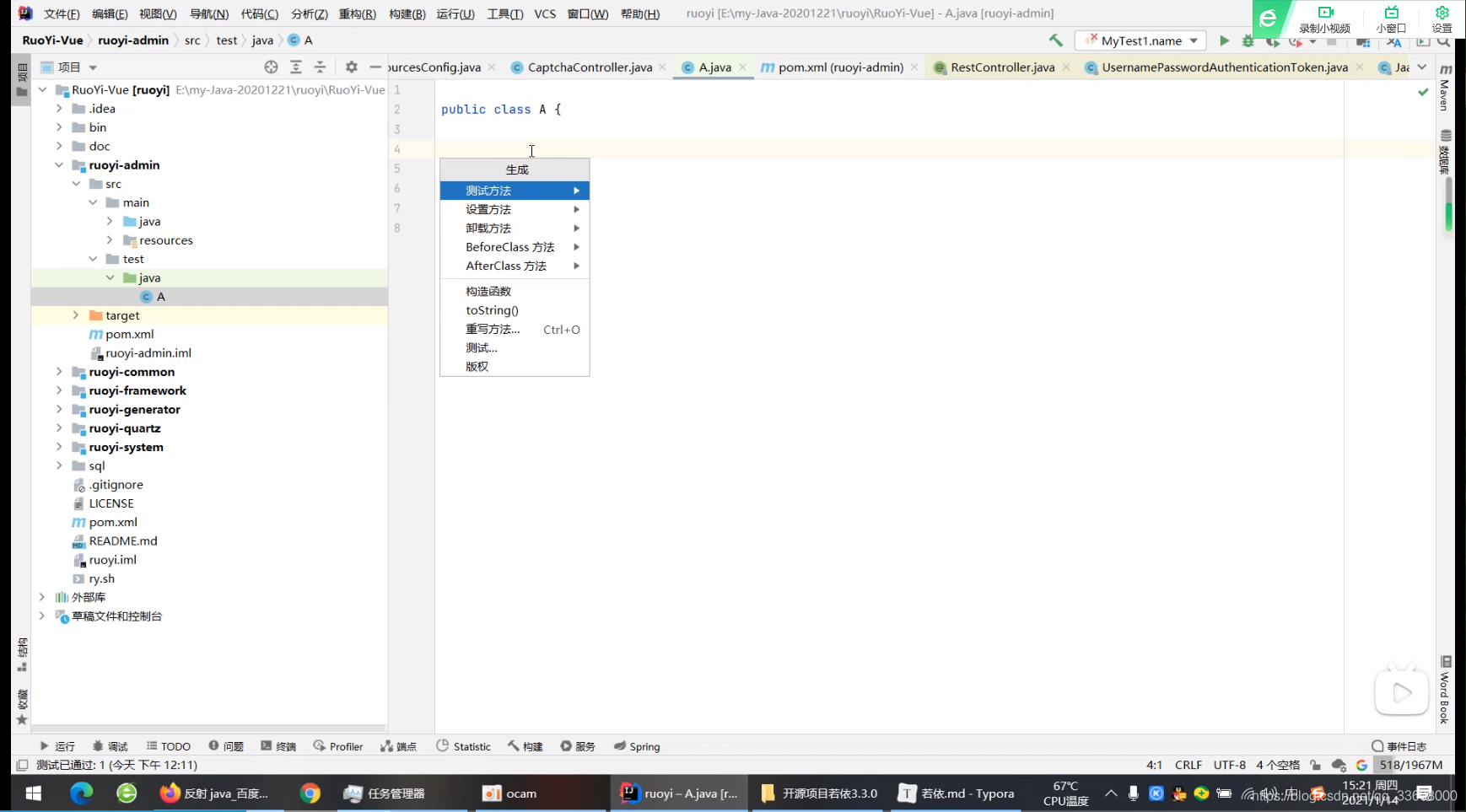Collapse the ruoyi-admin module
The height and width of the screenshot is (812, 1466).
tap(59, 165)
